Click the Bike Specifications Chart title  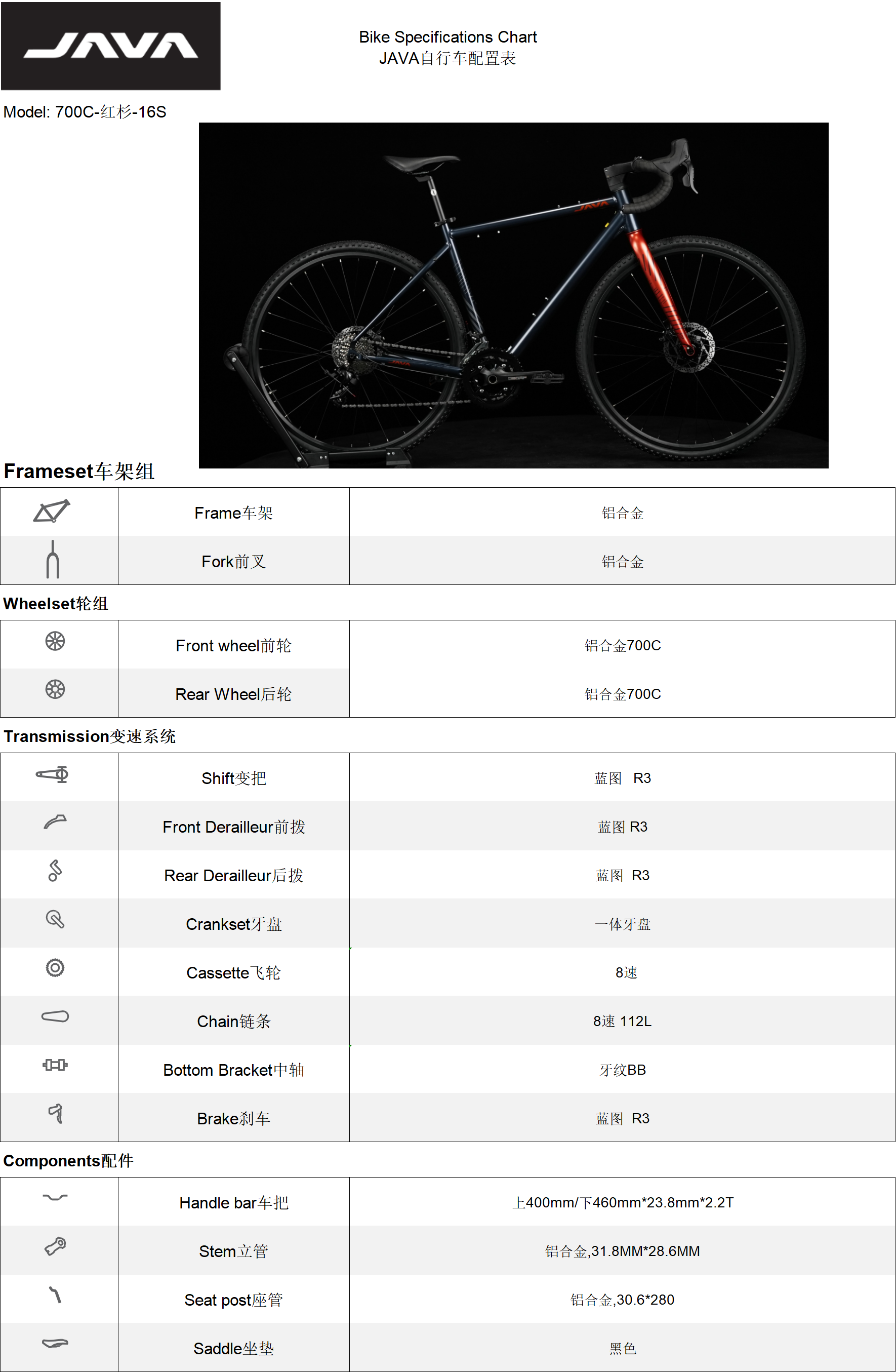447,37
